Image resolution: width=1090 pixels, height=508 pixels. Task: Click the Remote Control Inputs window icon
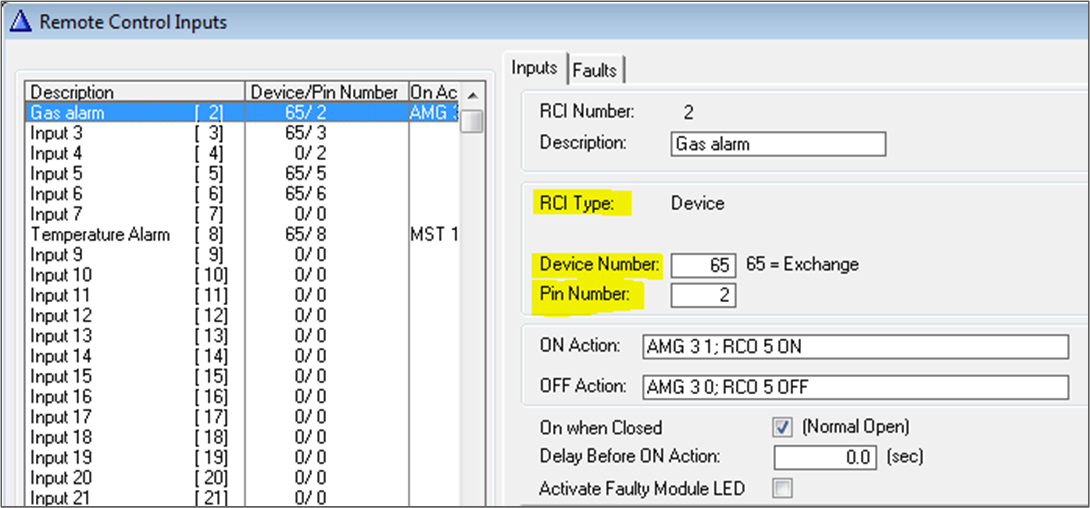click(20, 22)
